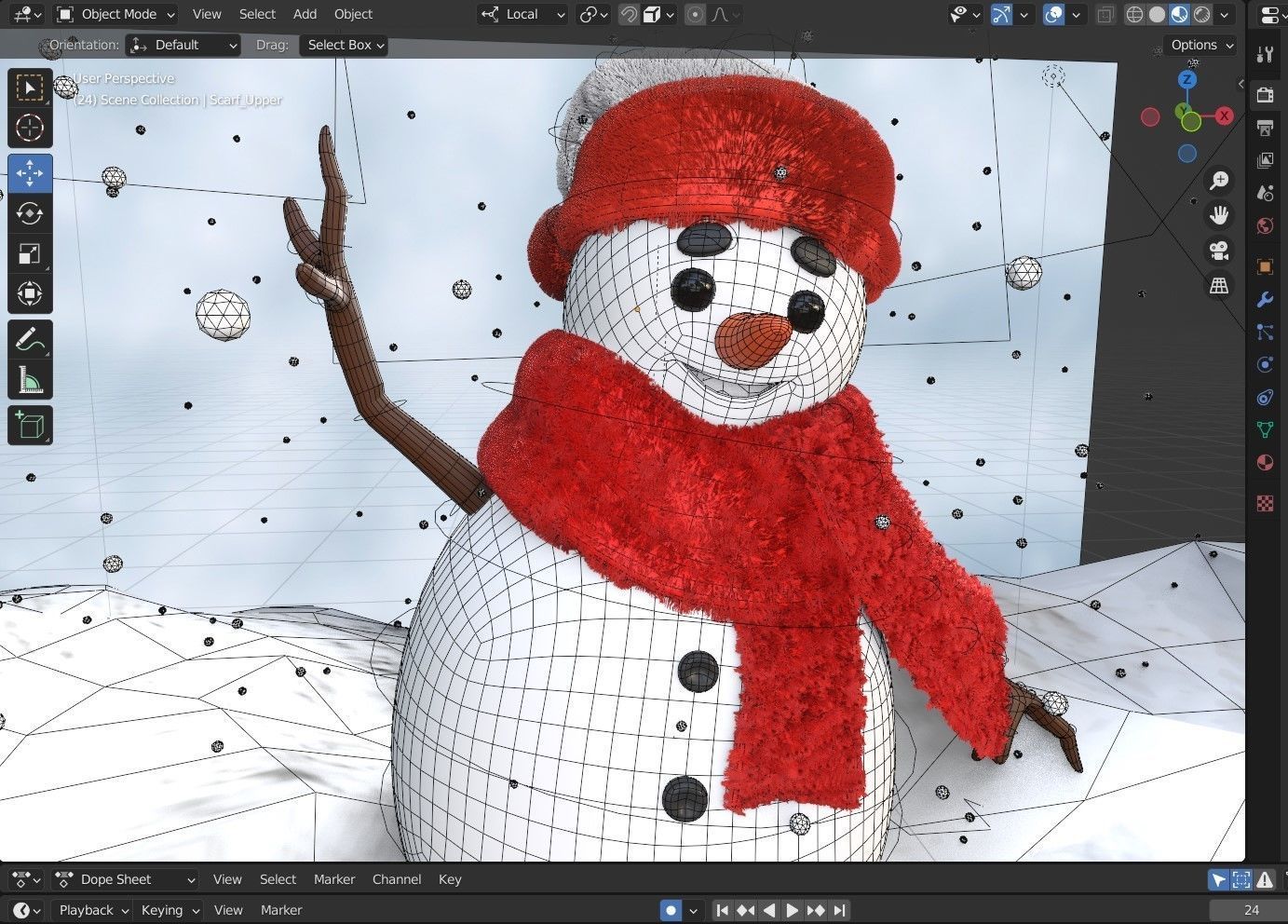Open the Particles properties tab

point(1265,332)
